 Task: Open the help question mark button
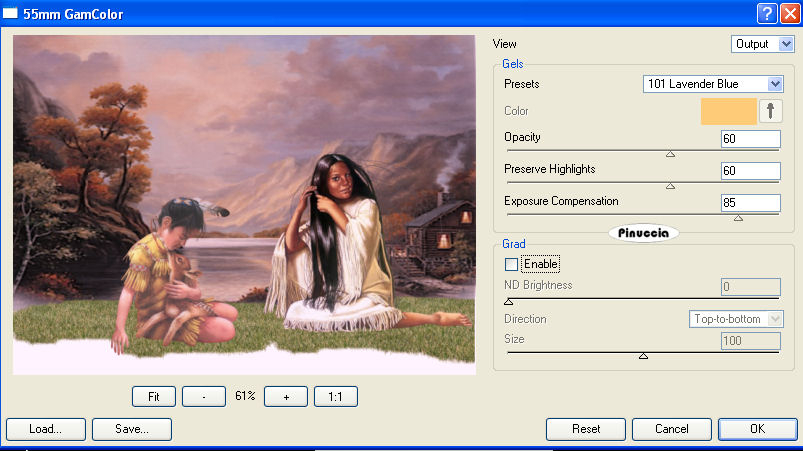767,14
